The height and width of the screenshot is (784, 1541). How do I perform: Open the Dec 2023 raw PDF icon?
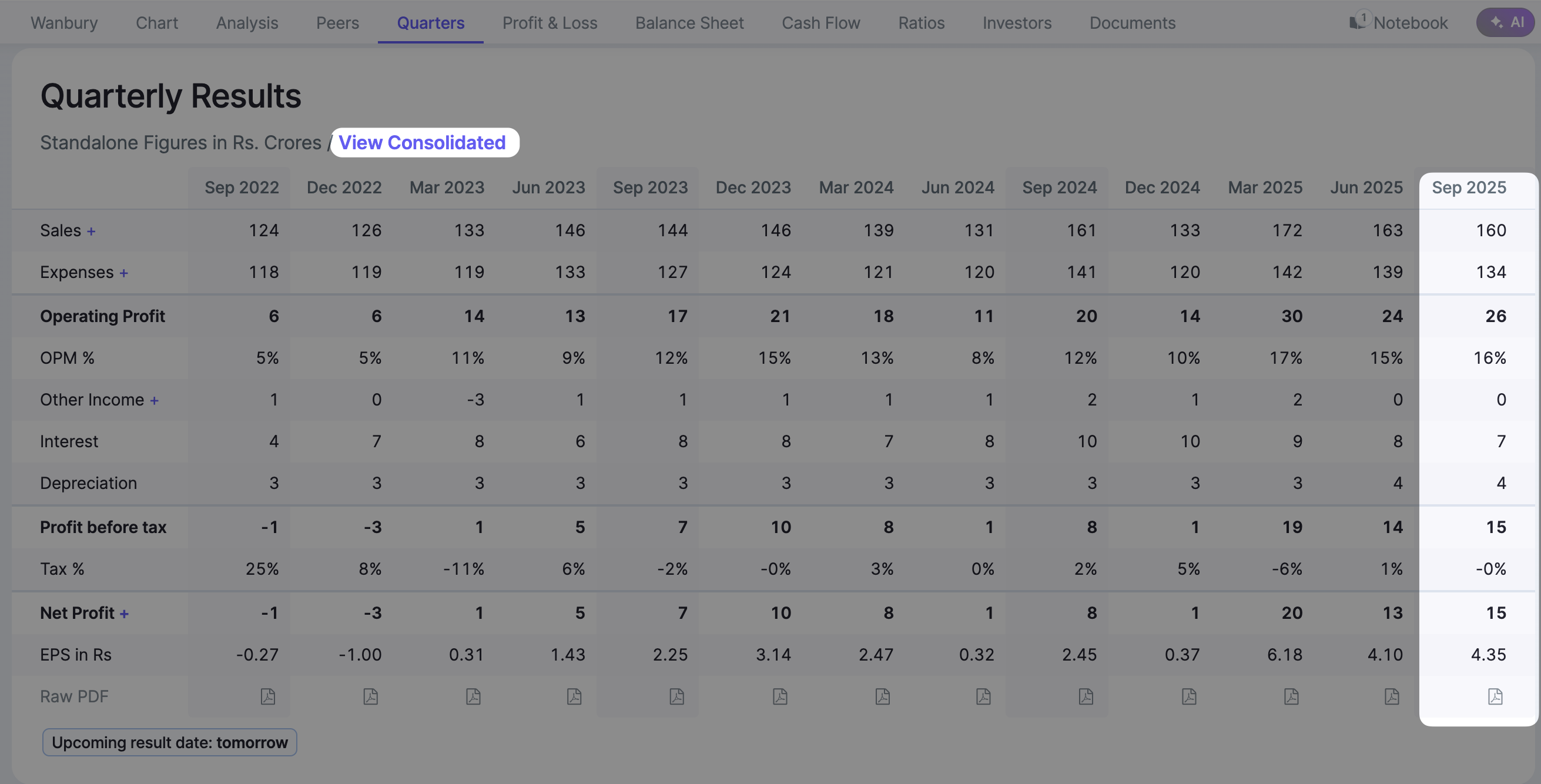pyautogui.click(x=779, y=696)
